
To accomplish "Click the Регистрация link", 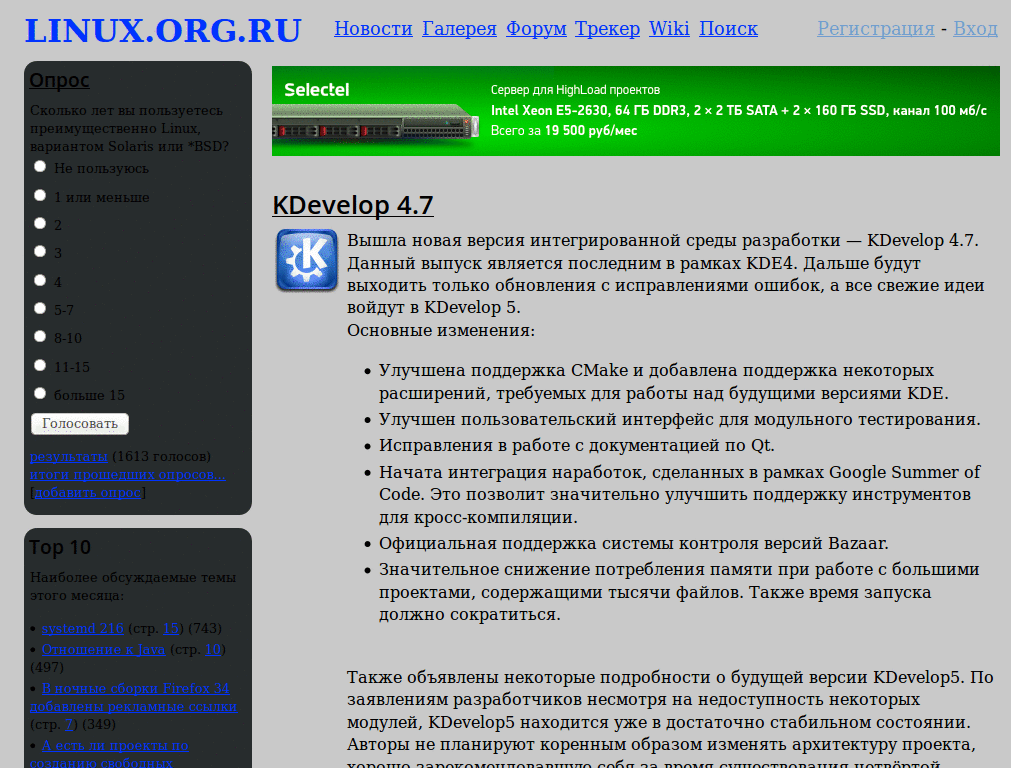I will coord(876,29).
